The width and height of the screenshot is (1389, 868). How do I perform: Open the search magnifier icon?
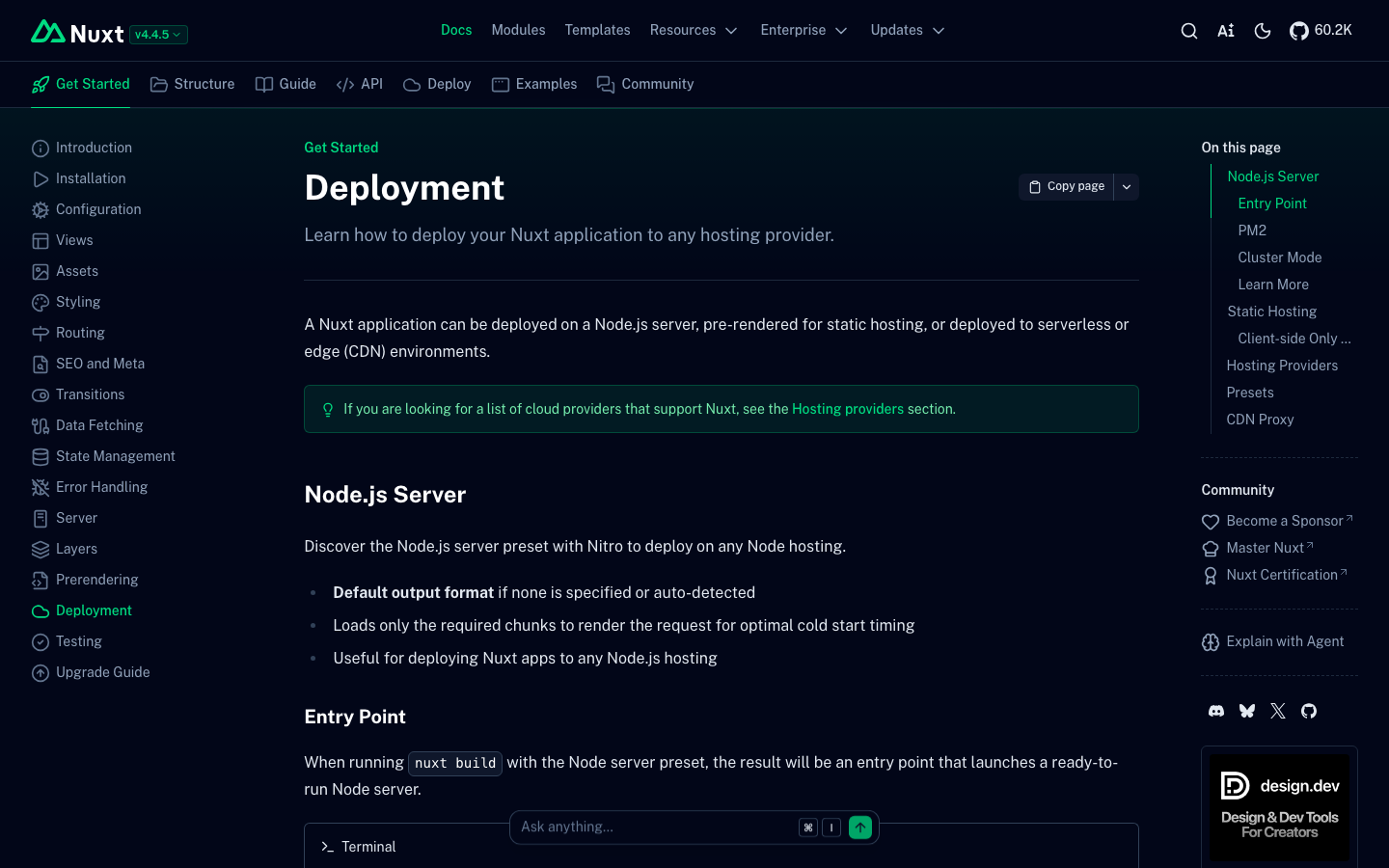(1189, 31)
